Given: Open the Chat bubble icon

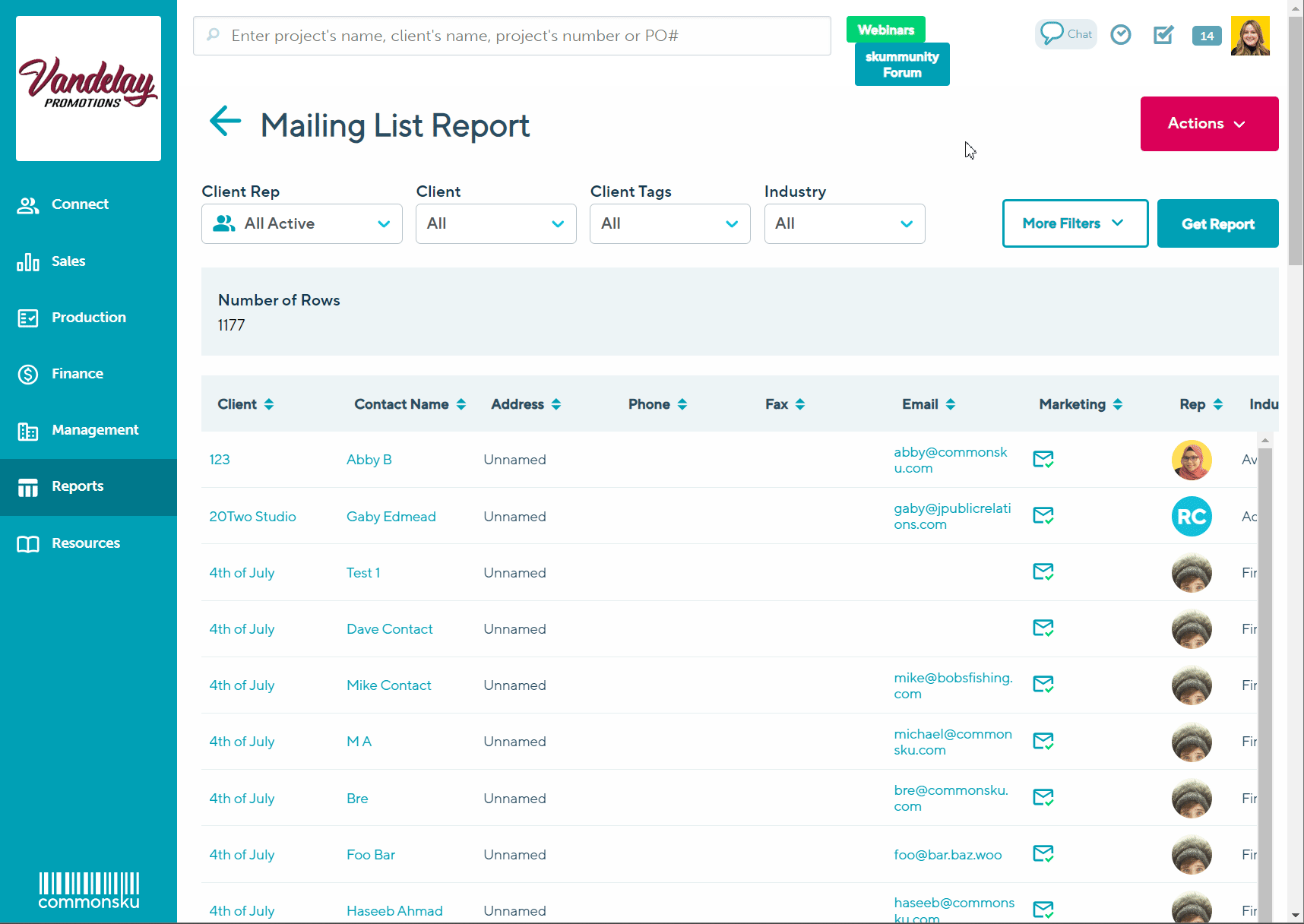Looking at the screenshot, I should point(1065,34).
